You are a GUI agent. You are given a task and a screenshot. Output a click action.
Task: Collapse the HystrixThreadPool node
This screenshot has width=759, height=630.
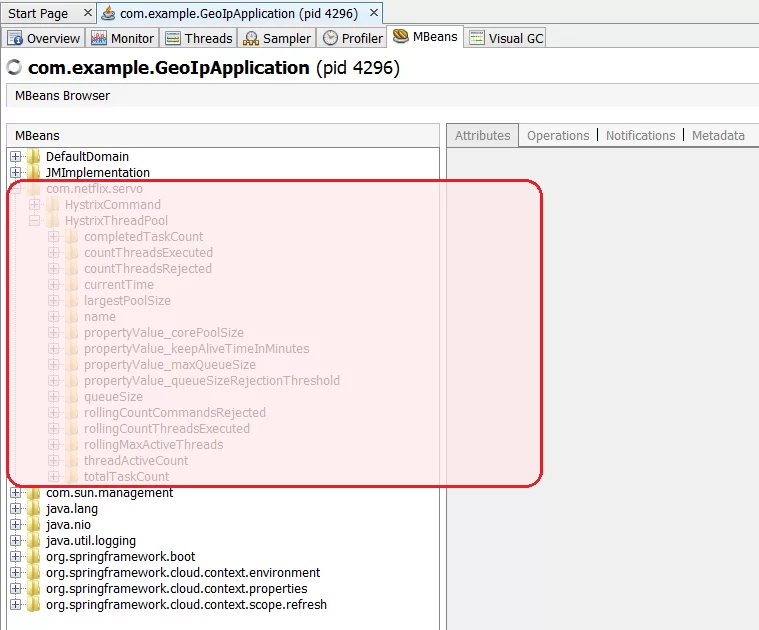34,220
